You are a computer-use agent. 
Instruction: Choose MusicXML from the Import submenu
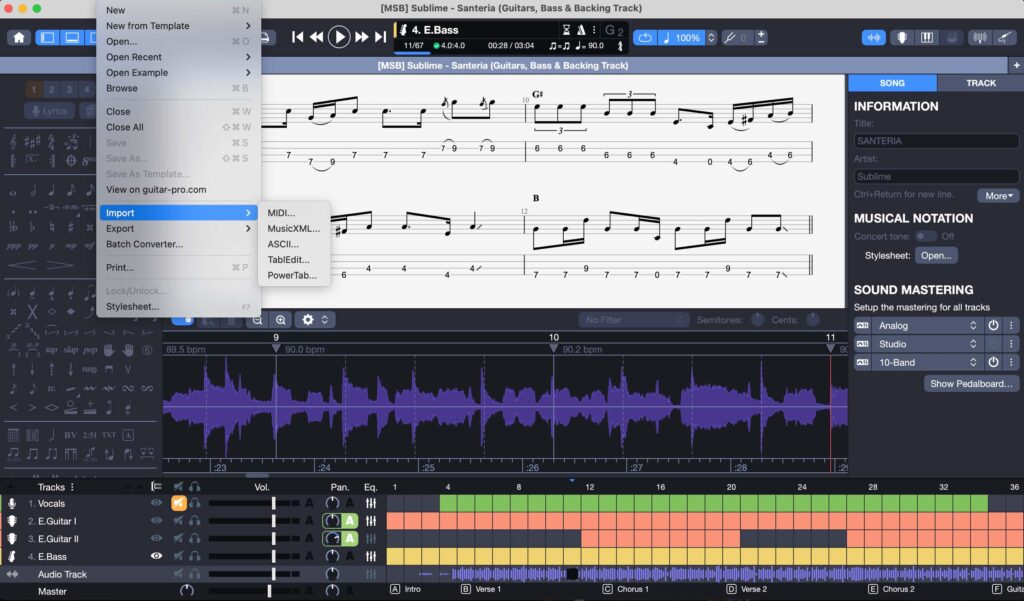[x=293, y=228]
